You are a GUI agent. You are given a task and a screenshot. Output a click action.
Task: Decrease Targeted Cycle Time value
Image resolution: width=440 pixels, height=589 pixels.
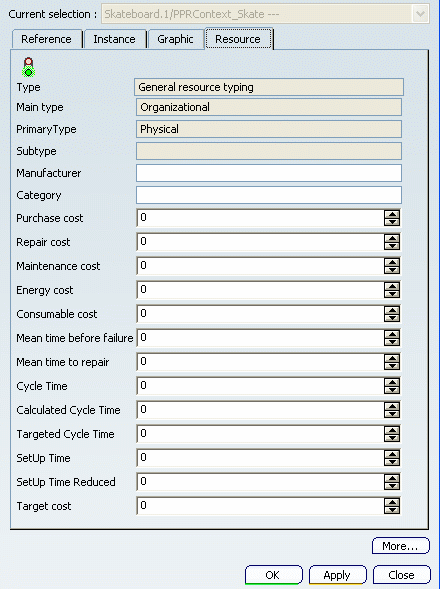point(392,438)
